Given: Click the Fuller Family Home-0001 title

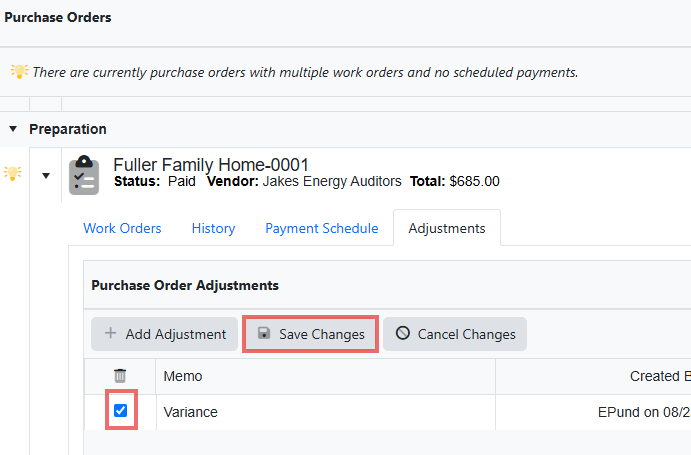Looking at the screenshot, I should point(211,165).
